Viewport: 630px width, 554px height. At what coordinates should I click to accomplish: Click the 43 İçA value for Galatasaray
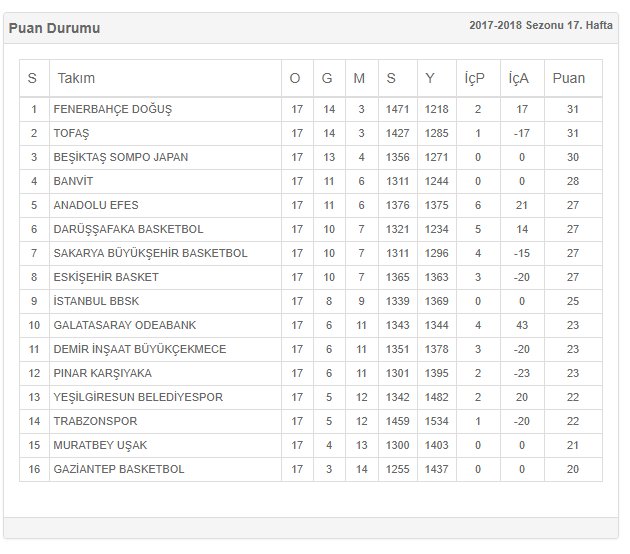tap(522, 325)
